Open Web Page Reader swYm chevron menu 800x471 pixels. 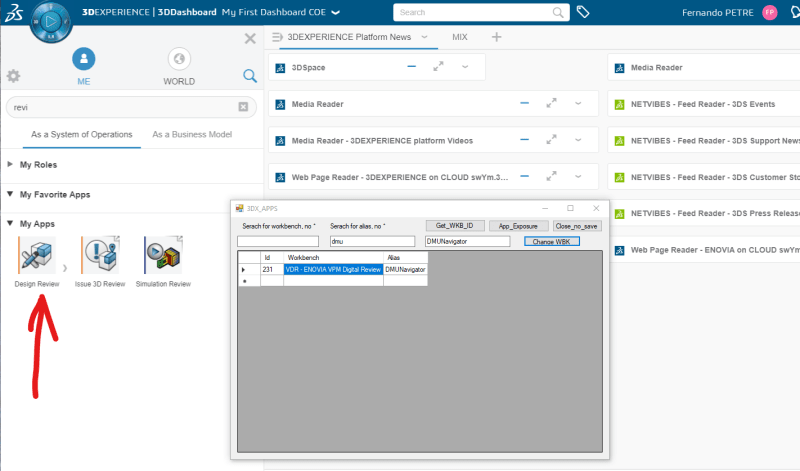tap(578, 176)
